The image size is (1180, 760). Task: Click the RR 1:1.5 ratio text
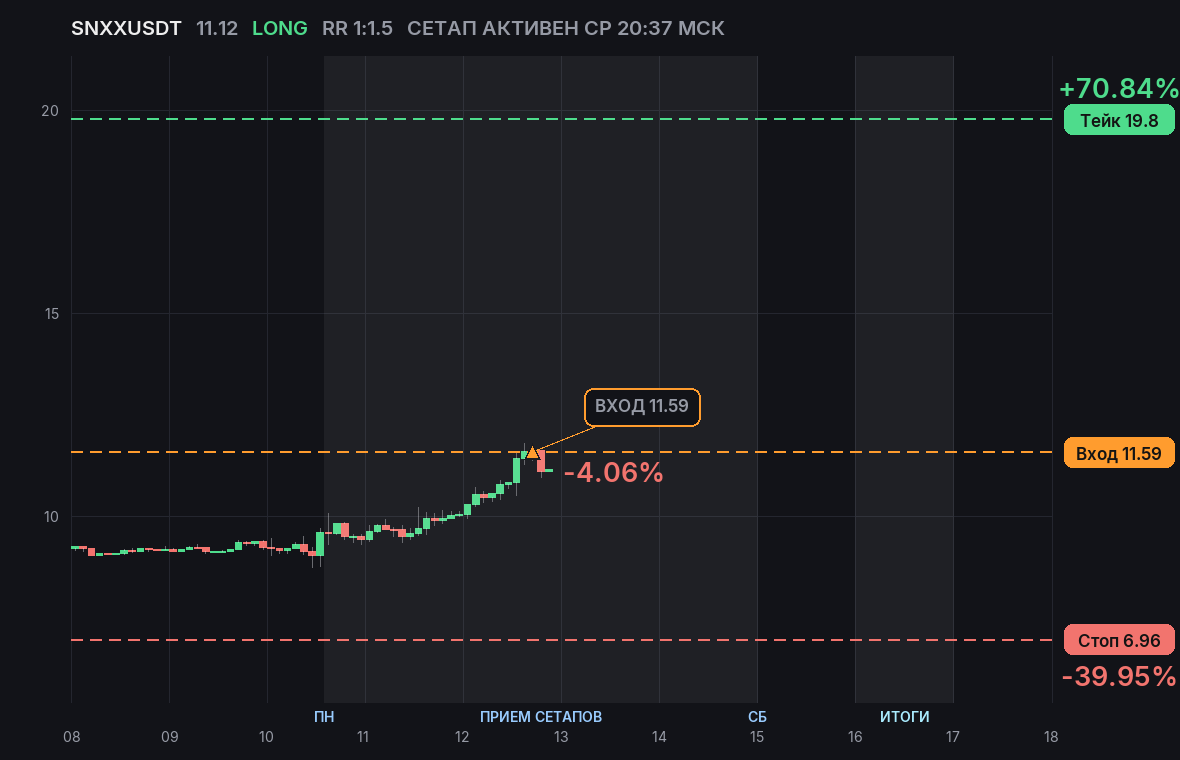pyautogui.click(x=357, y=29)
